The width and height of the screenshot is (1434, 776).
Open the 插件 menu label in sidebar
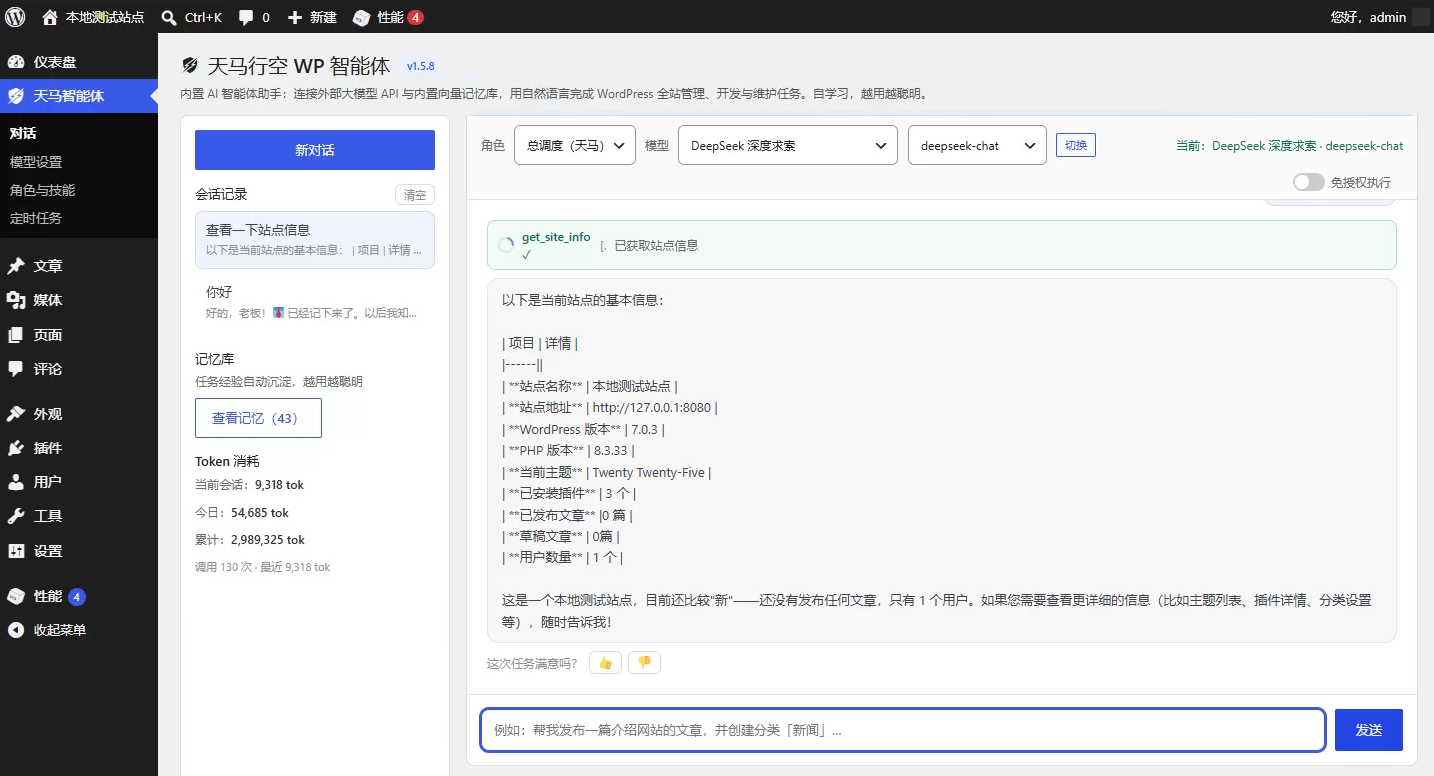coord(48,448)
